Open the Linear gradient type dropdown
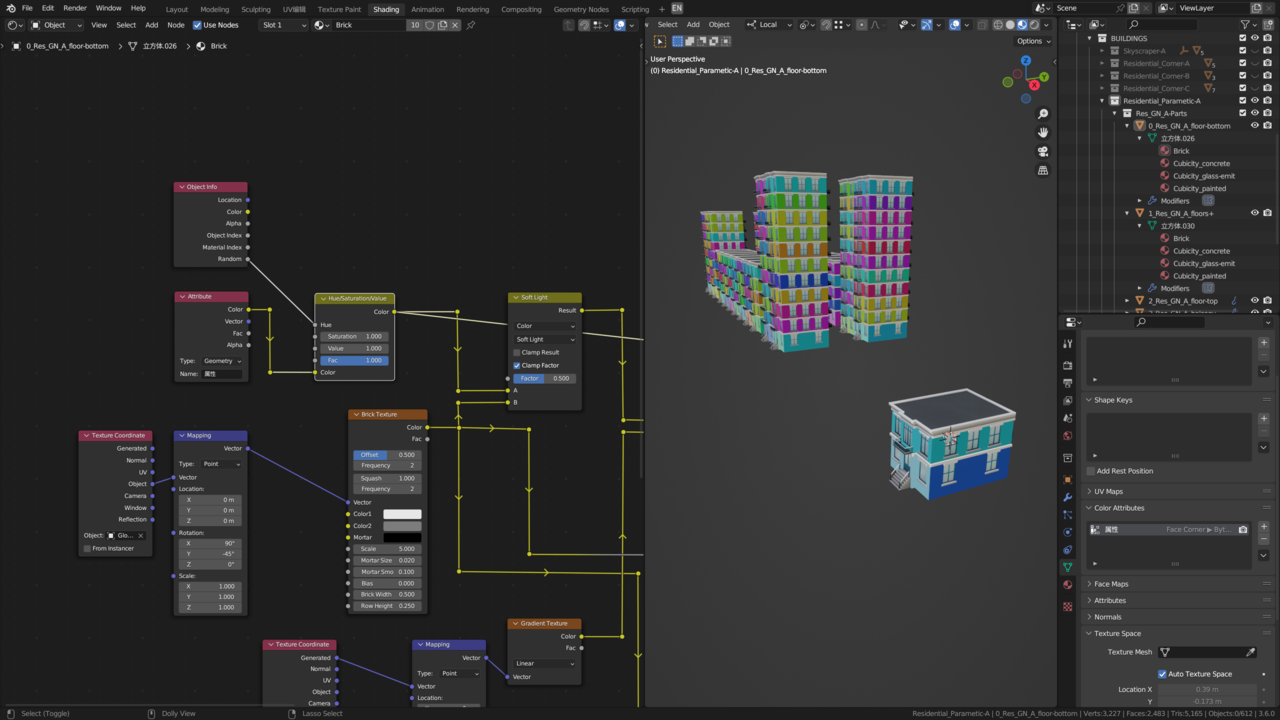The image size is (1280, 720). click(x=544, y=663)
